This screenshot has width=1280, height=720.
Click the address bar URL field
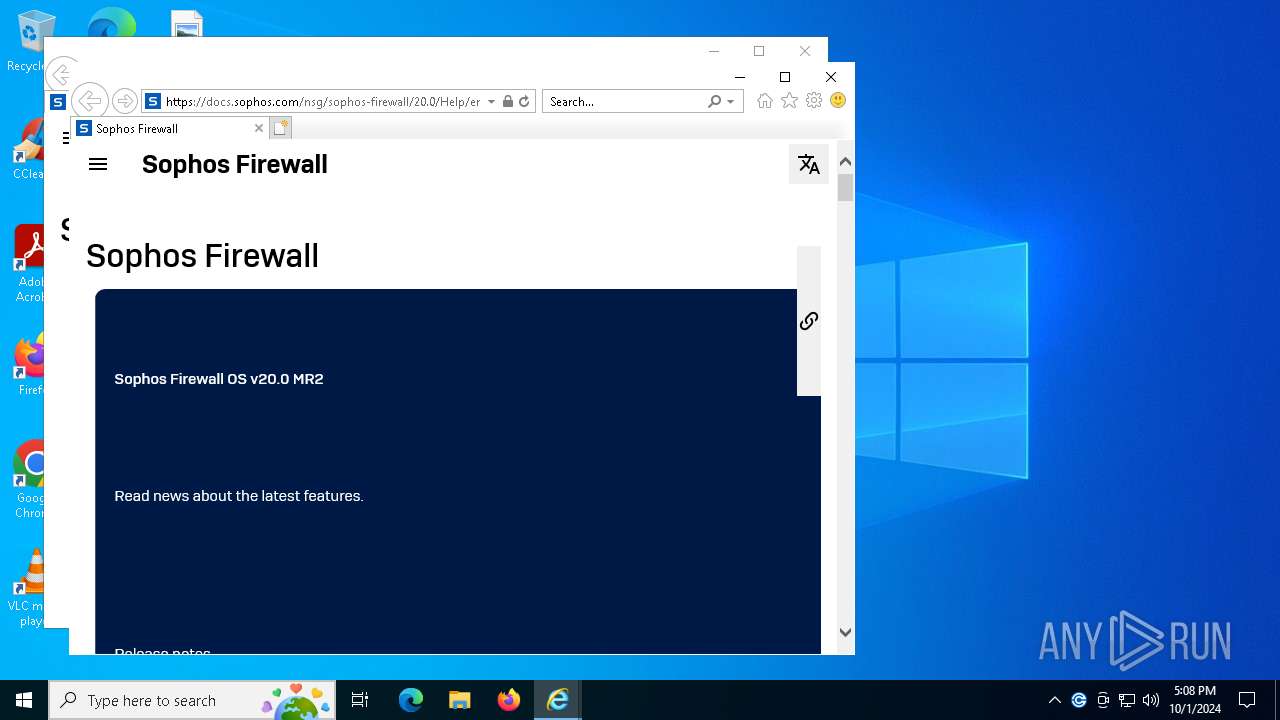click(322, 101)
